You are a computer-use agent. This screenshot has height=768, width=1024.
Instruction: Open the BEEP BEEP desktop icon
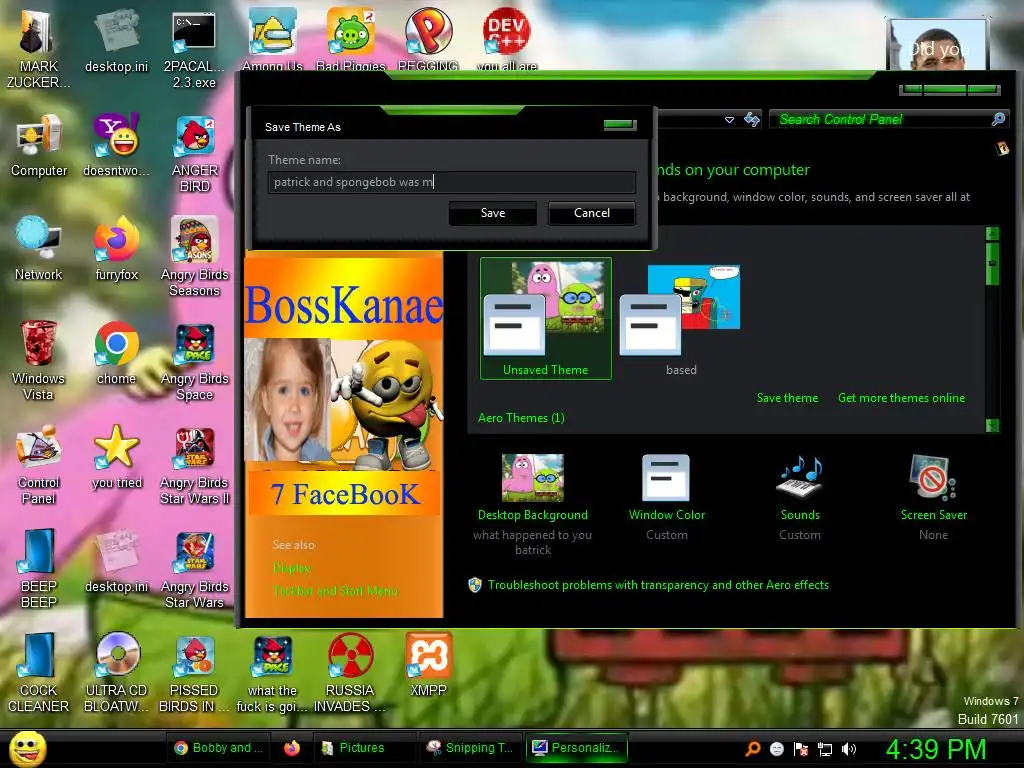click(x=39, y=568)
